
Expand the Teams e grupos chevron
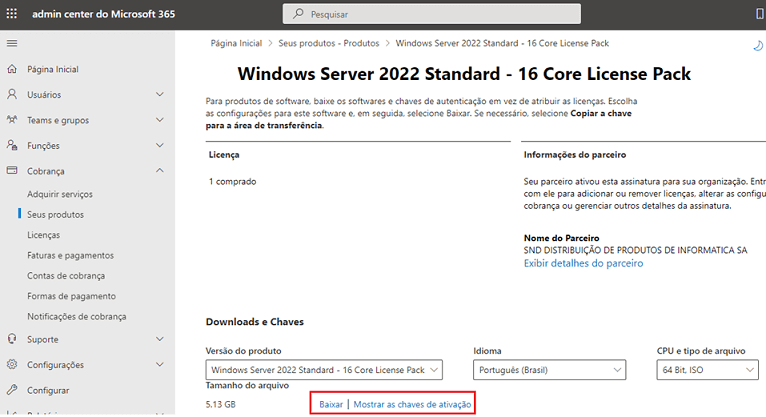(x=159, y=120)
